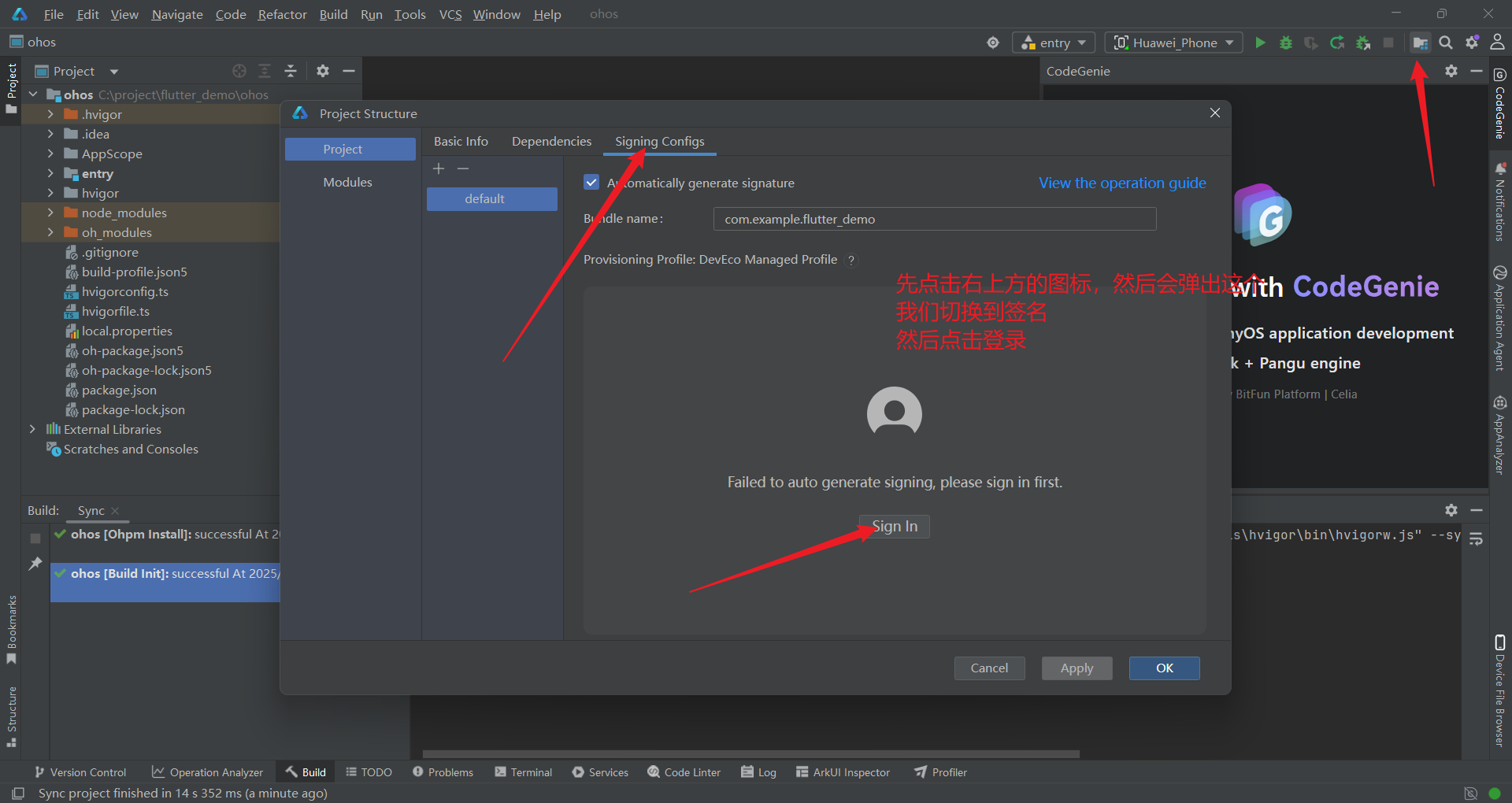The height and width of the screenshot is (803, 1512).
Task: Select oh-package.json5 file
Action: (x=132, y=350)
